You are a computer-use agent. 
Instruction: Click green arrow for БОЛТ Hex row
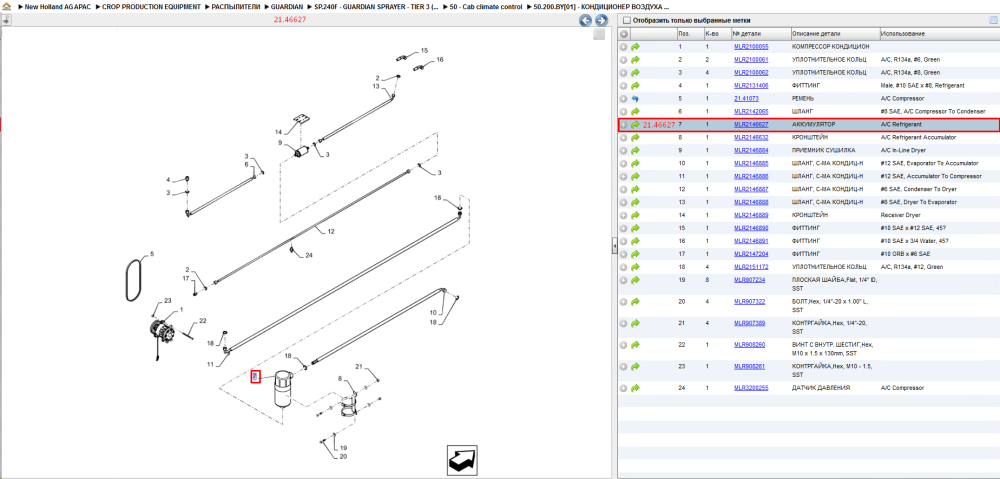click(x=635, y=302)
